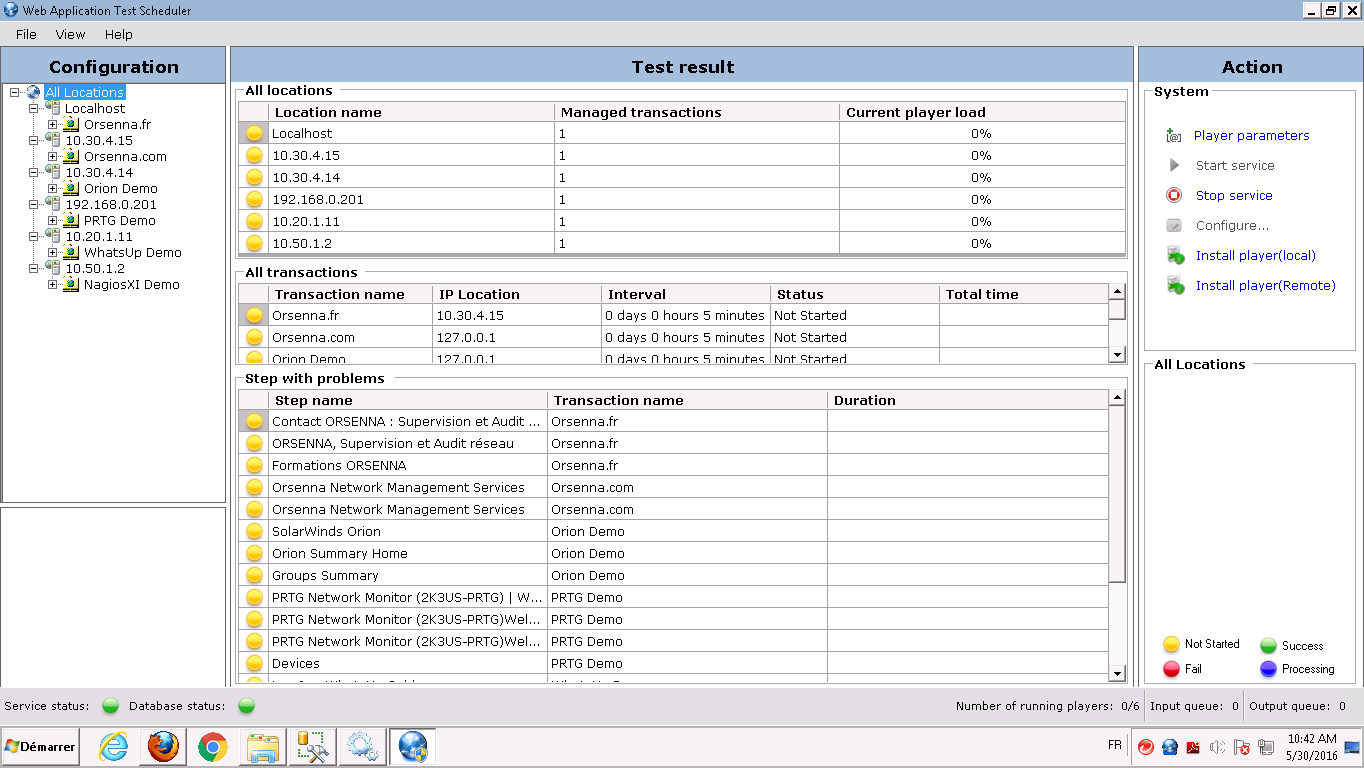The width and height of the screenshot is (1364, 768).
Task: Select the Groups Summary step row
Action: (x=674, y=575)
